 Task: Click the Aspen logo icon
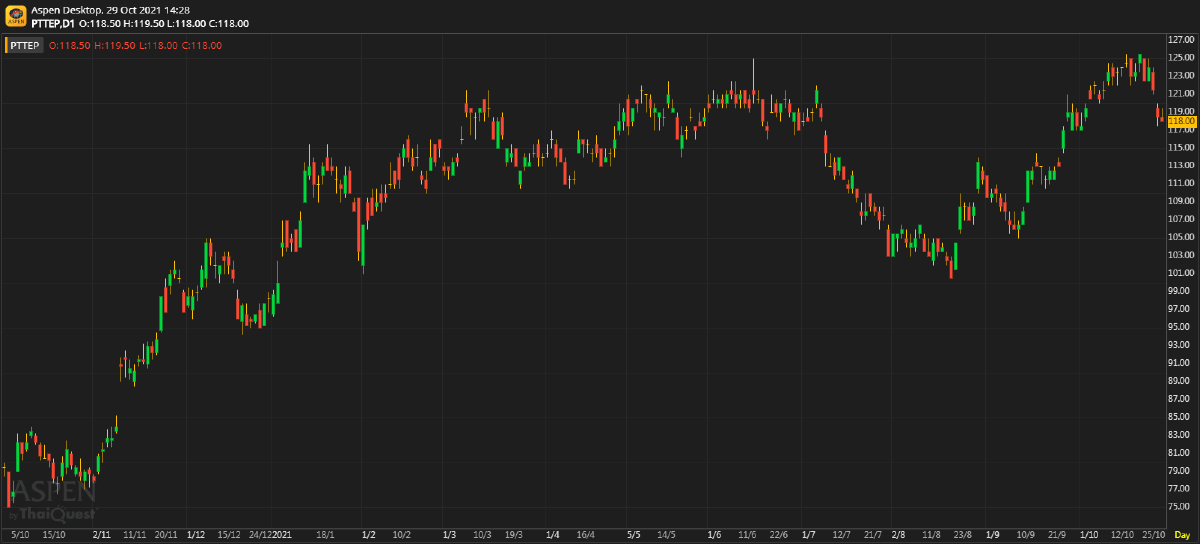(15, 16)
